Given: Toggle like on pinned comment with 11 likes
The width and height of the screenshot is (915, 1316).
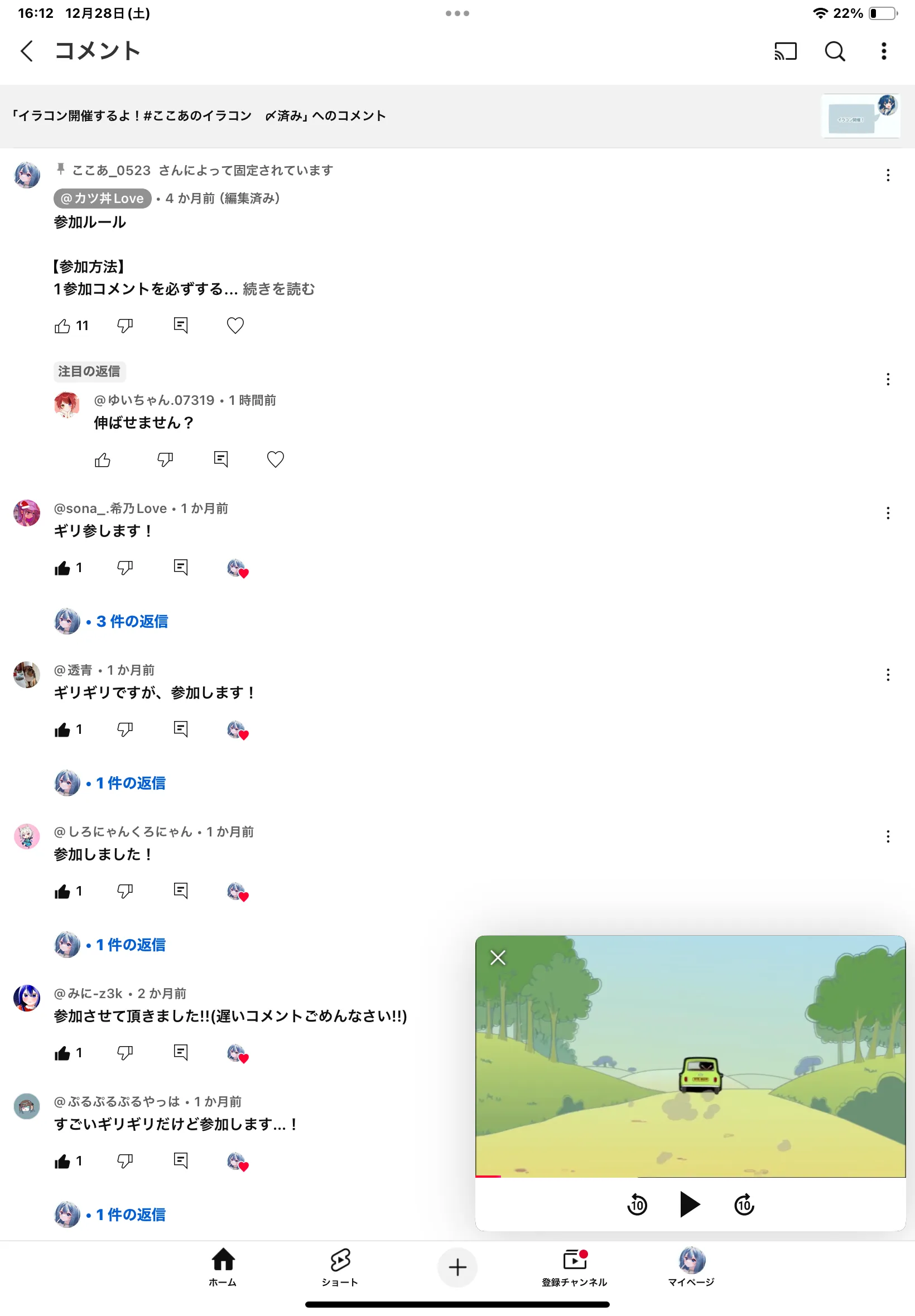Looking at the screenshot, I should (62, 326).
